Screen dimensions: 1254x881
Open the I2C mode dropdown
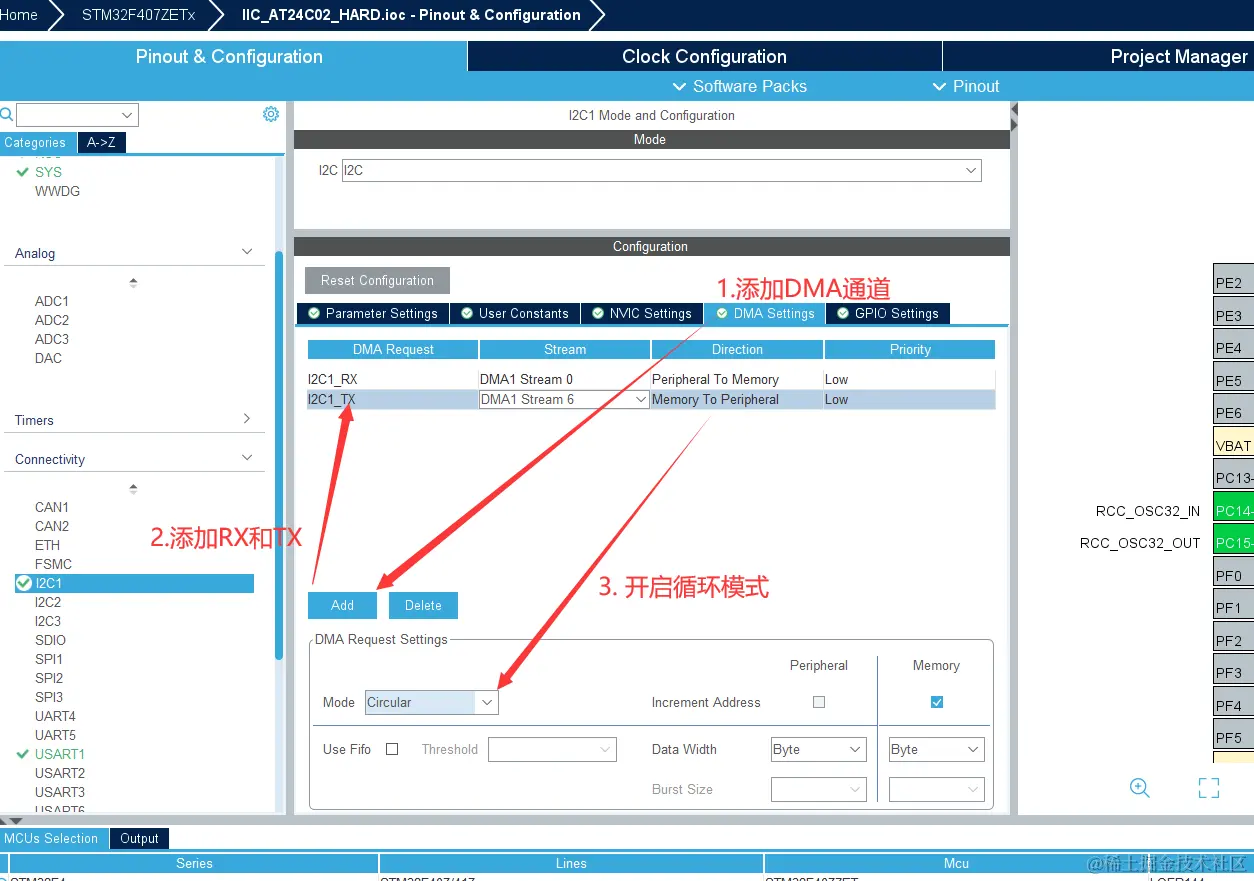[662, 171]
